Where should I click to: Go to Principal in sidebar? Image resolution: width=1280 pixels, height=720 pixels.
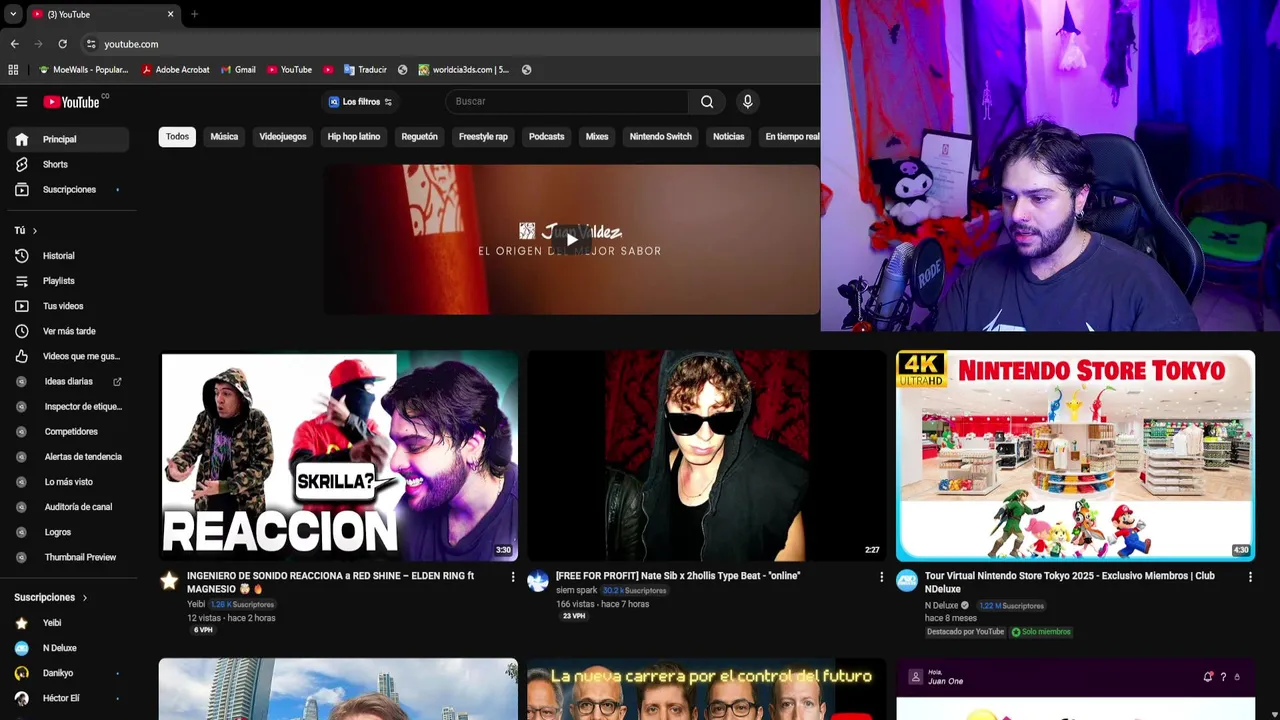(x=68, y=139)
